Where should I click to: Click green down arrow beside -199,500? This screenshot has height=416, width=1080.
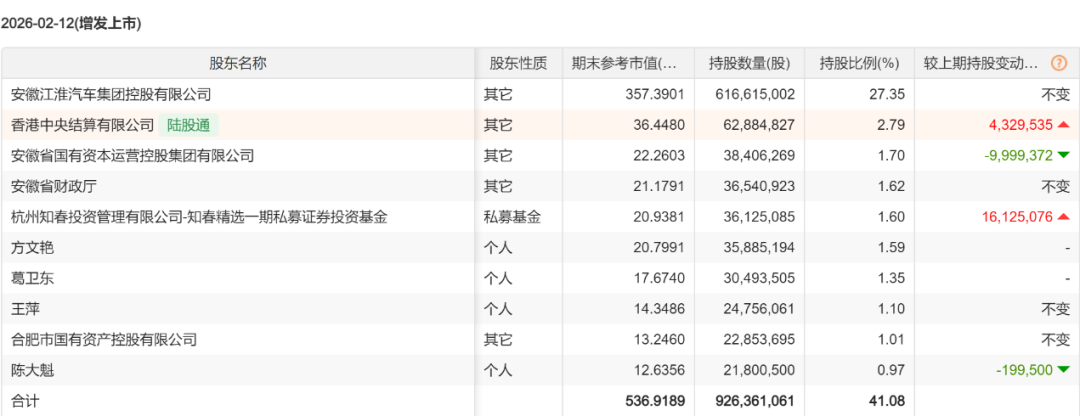click(1063, 371)
